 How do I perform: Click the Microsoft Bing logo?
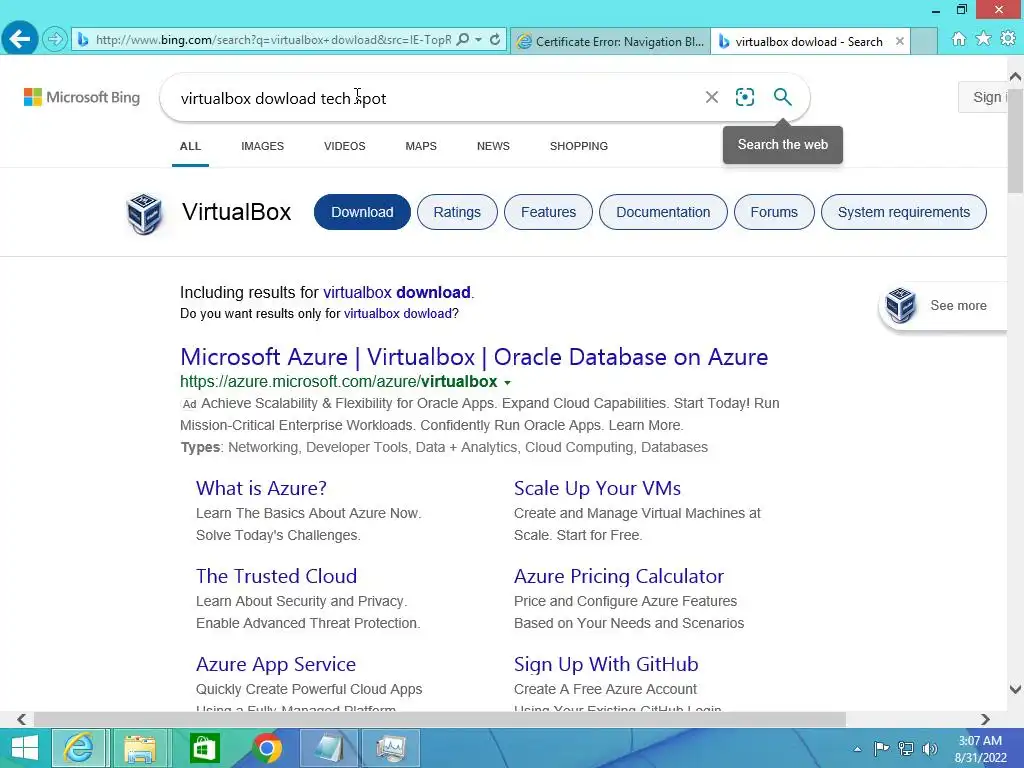point(82,97)
